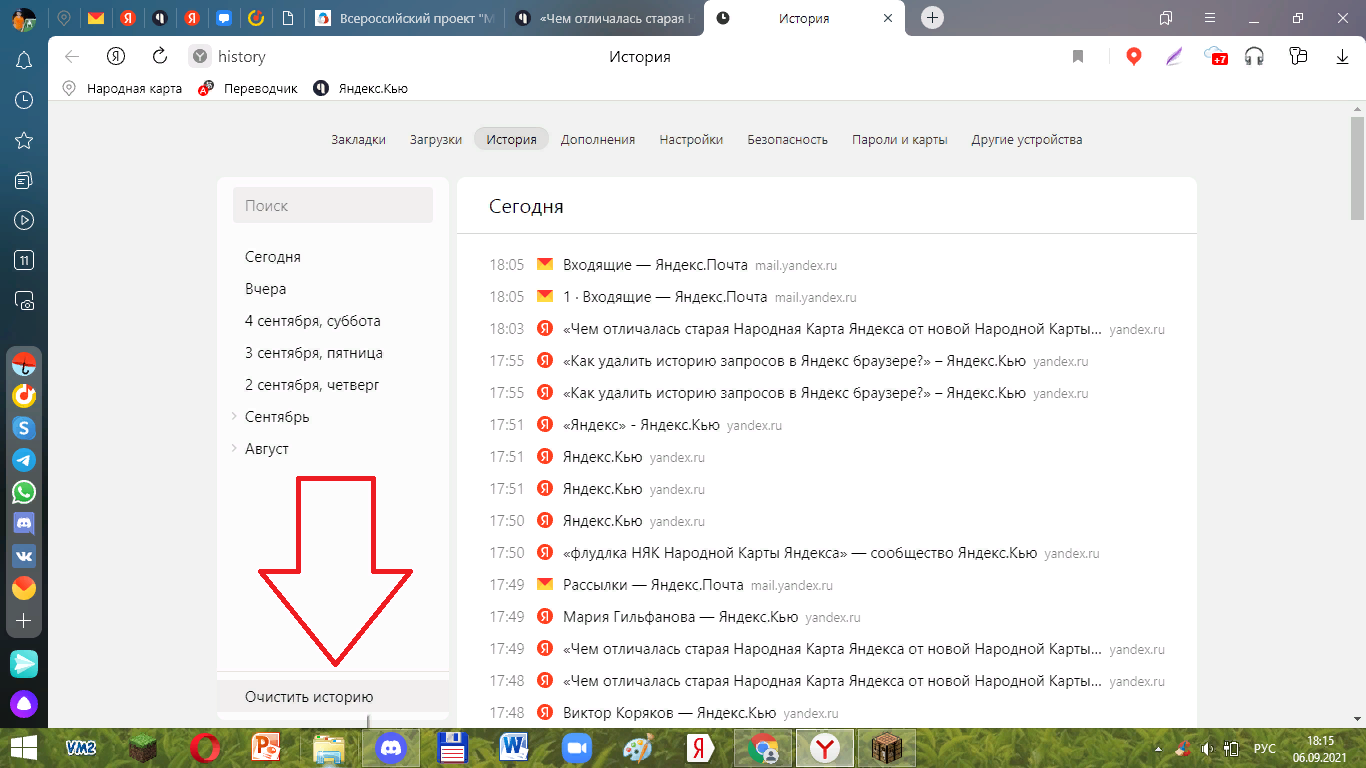Open «флудилка НЯК Народной Карты» entry
Viewport: 1366px width, 768px height.
[x=800, y=553]
